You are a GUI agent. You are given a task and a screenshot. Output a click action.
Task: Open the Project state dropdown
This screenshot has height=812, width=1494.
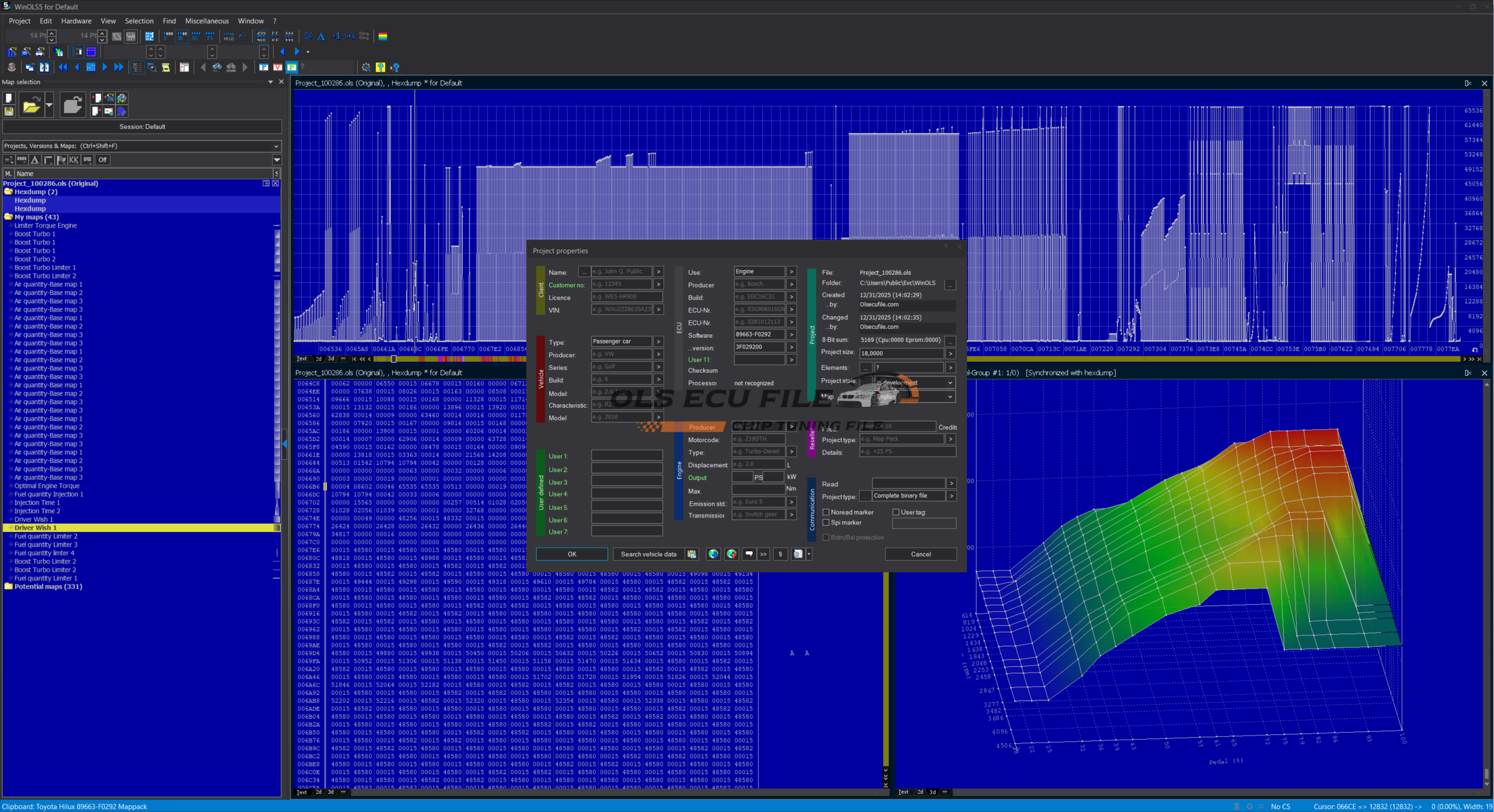[x=950, y=383]
